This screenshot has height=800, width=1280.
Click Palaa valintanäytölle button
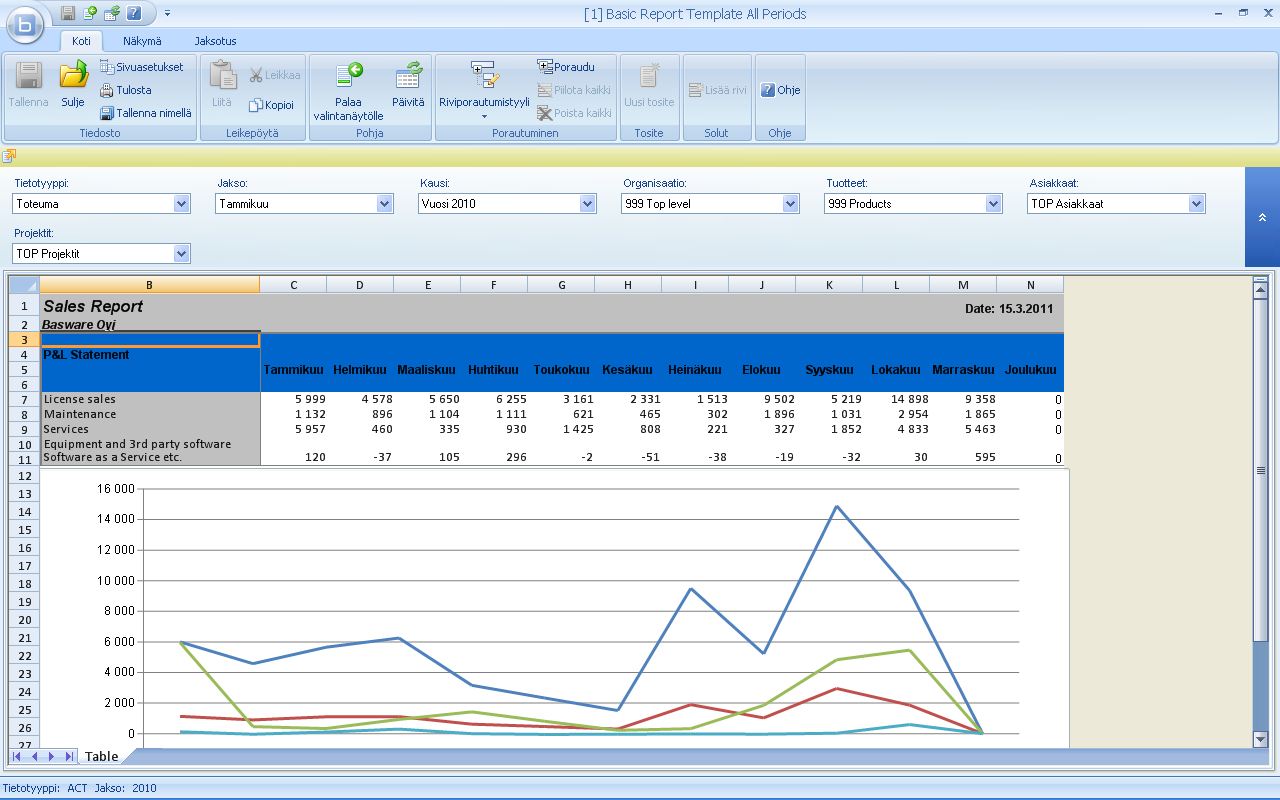(348, 90)
